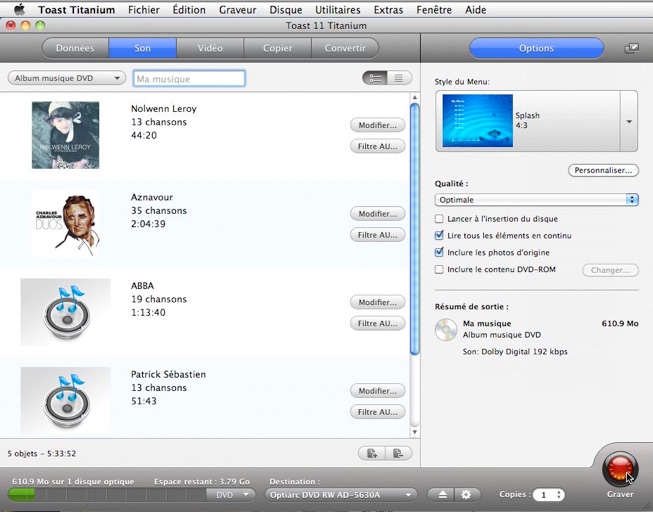The height and width of the screenshot is (512, 653).
Task: Open the Qualité Optimale dropdown
Action: pos(536,200)
